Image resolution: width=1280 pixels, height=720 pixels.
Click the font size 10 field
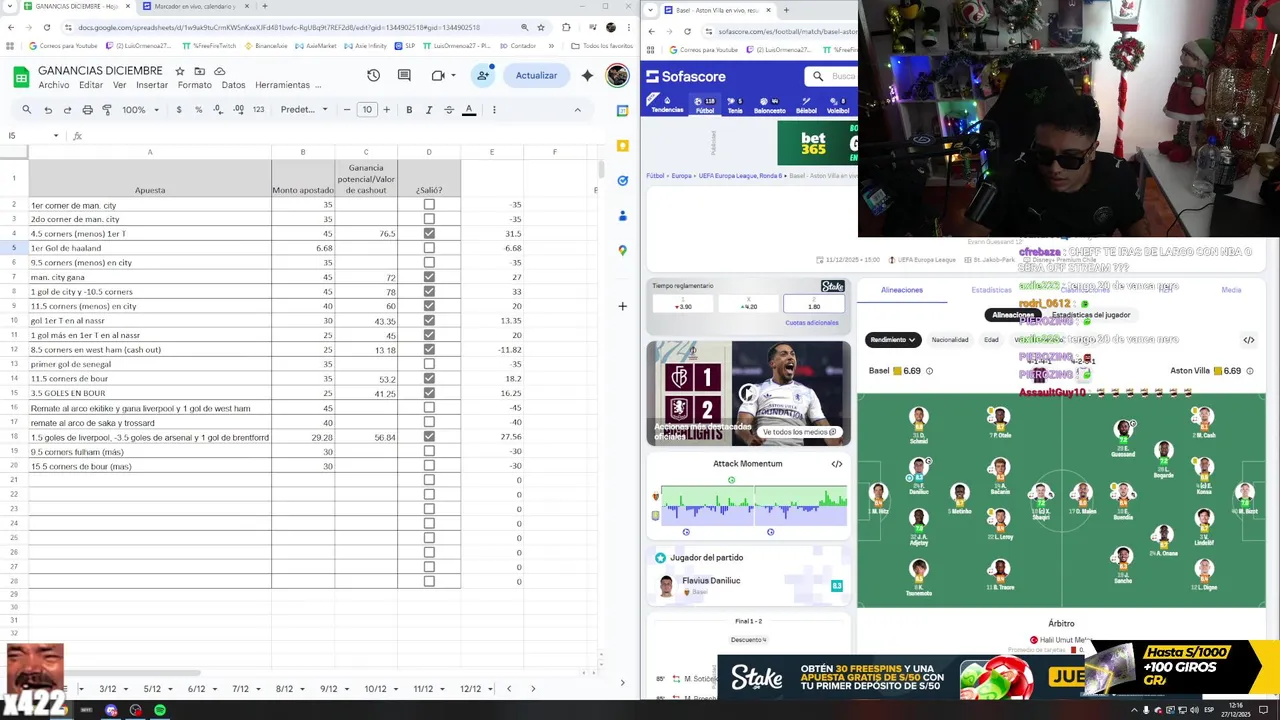[x=367, y=110]
